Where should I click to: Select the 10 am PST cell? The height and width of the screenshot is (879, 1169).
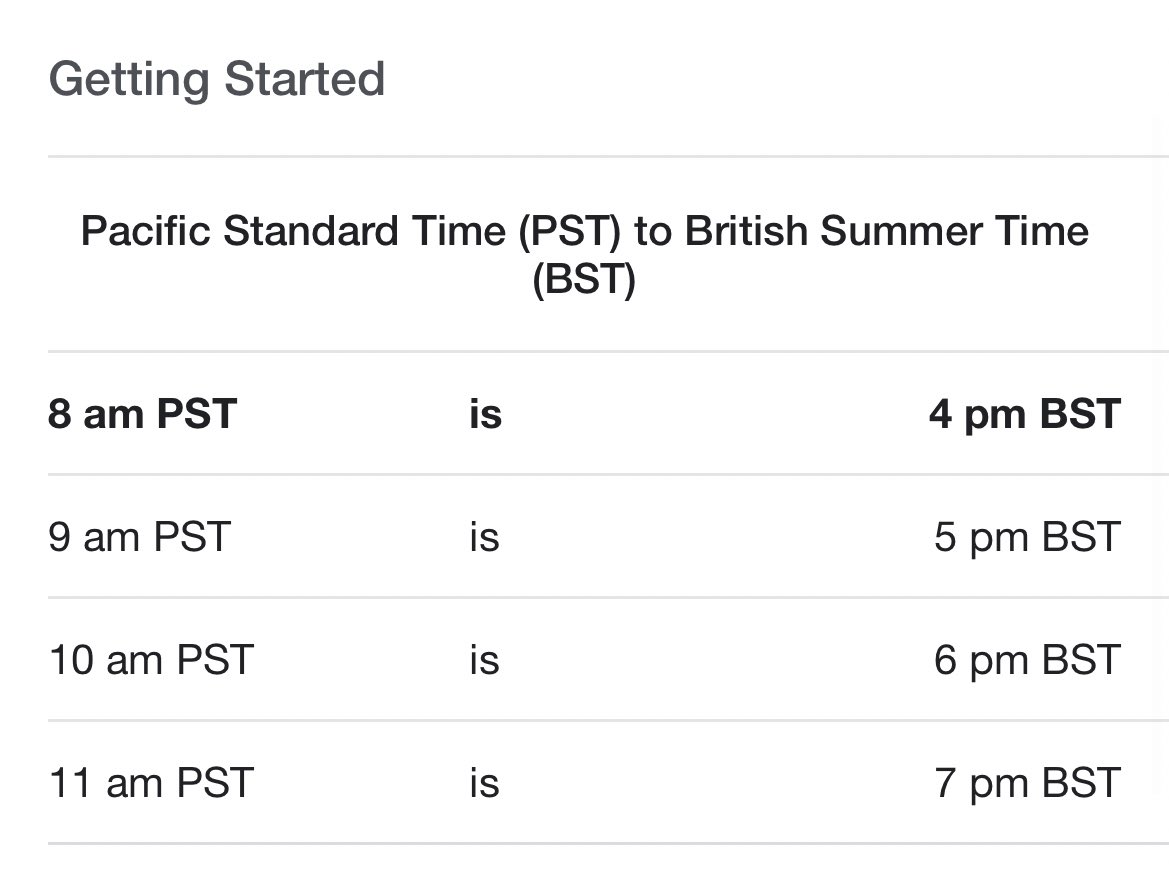(151, 660)
